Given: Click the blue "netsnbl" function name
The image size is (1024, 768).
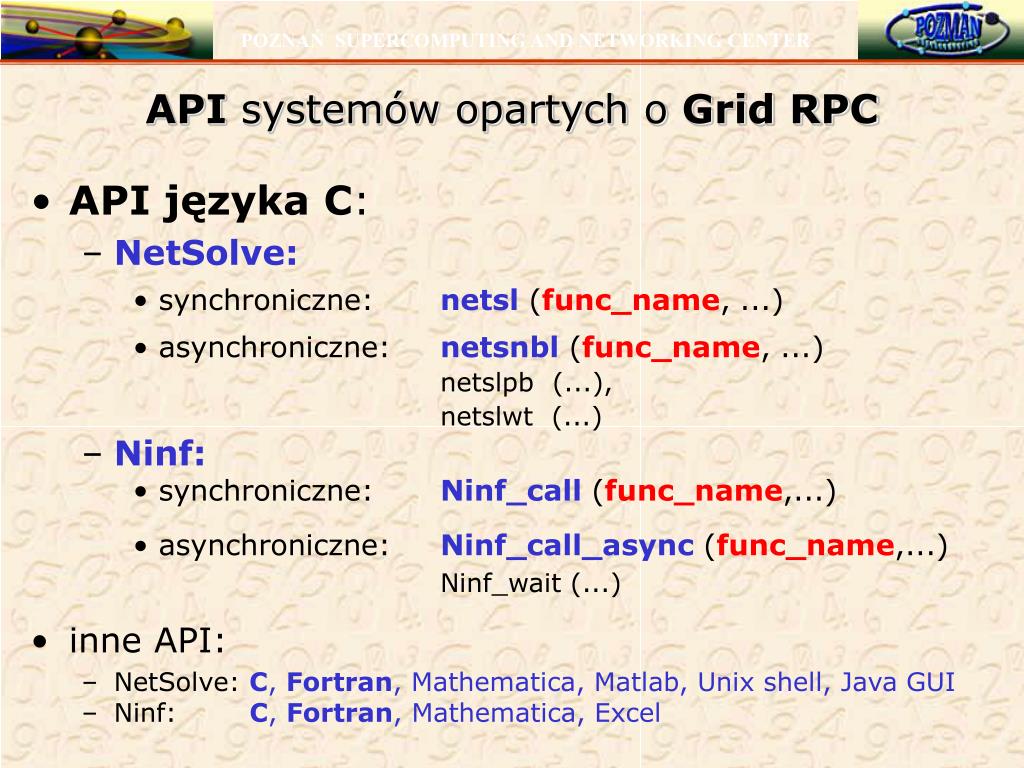Looking at the screenshot, I should 500,347.
